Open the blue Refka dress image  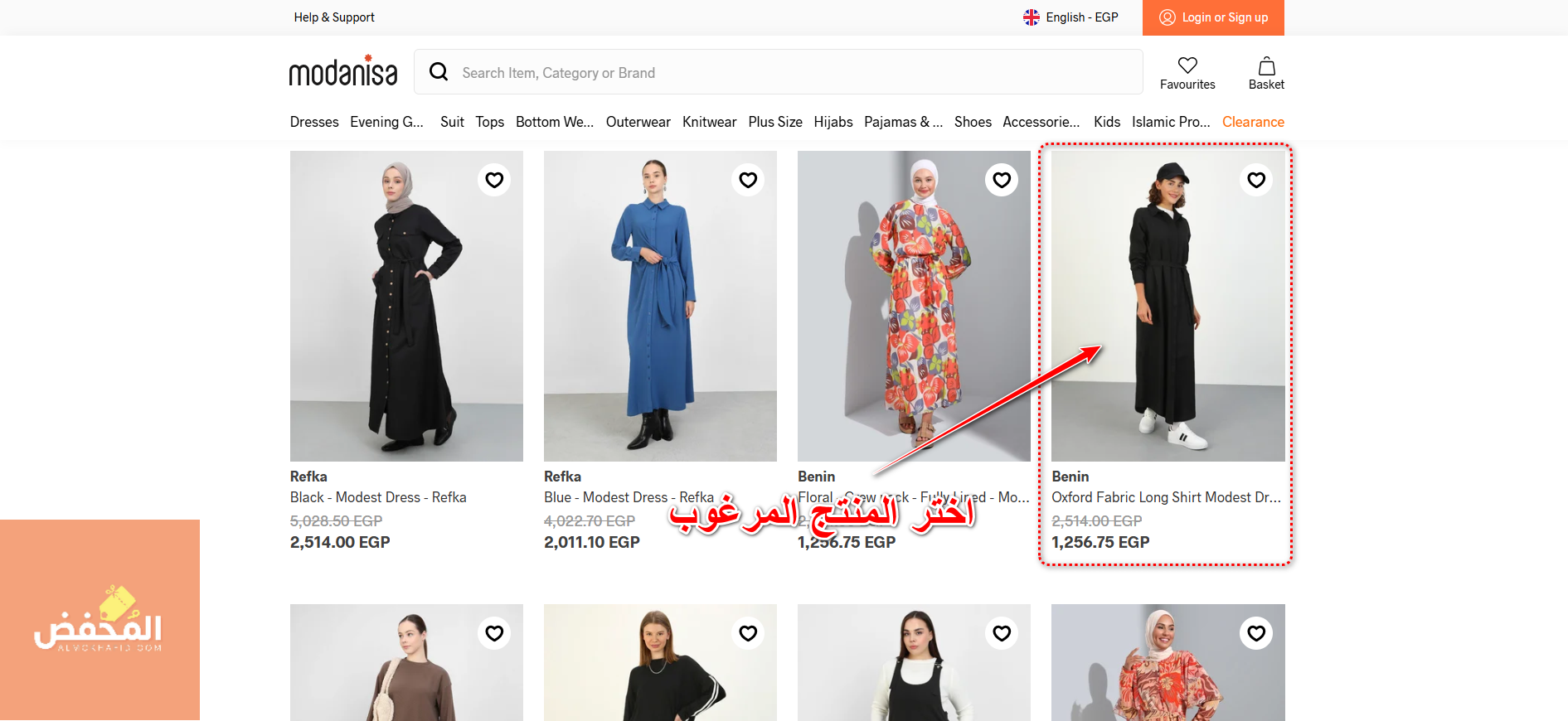(x=660, y=306)
